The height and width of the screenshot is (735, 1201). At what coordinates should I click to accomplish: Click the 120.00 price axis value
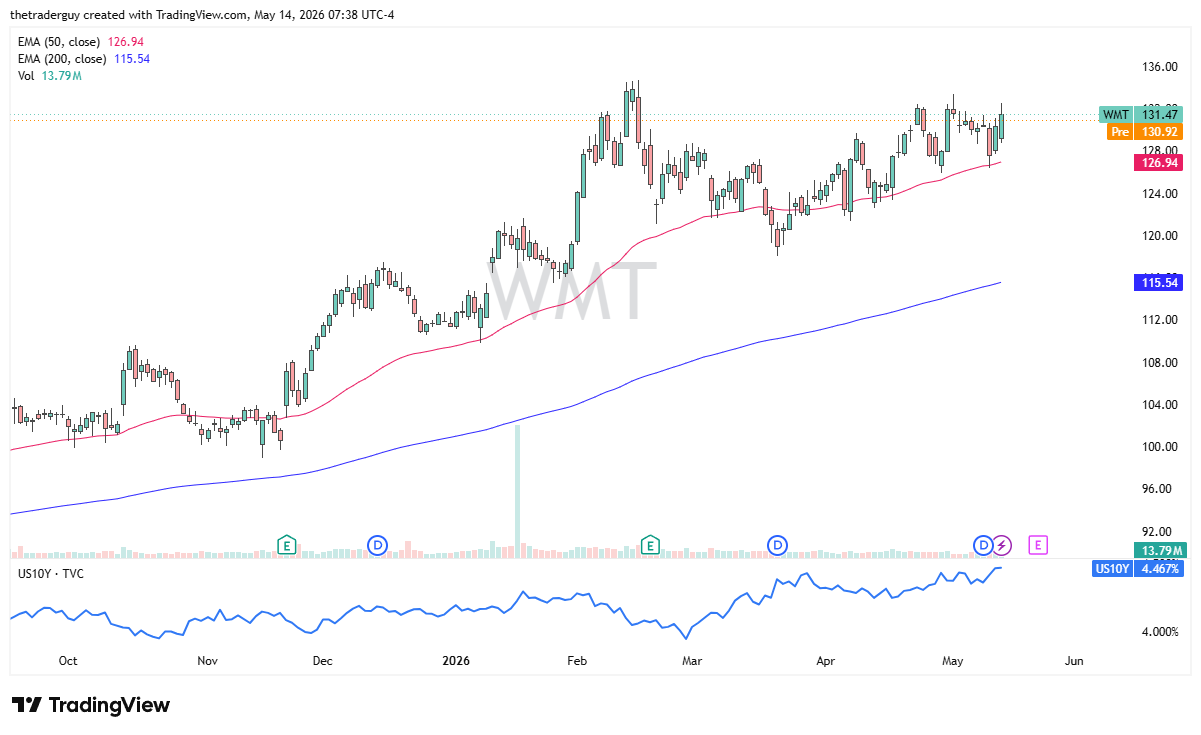[x=1160, y=236]
